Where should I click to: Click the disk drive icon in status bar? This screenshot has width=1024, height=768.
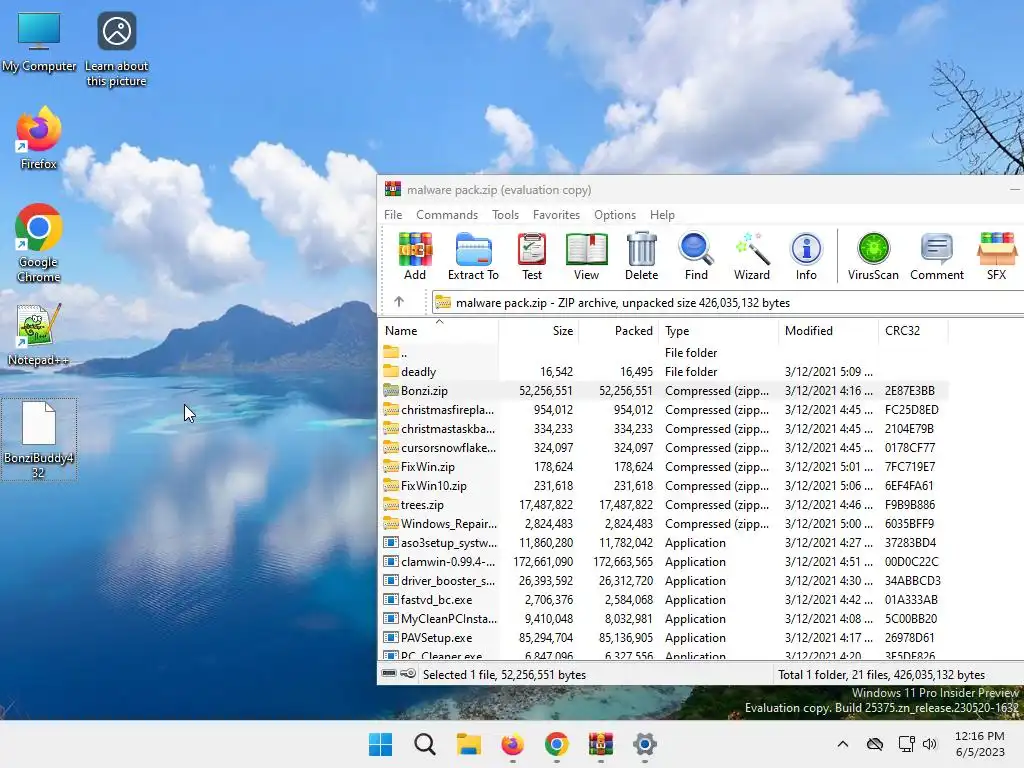click(389, 673)
